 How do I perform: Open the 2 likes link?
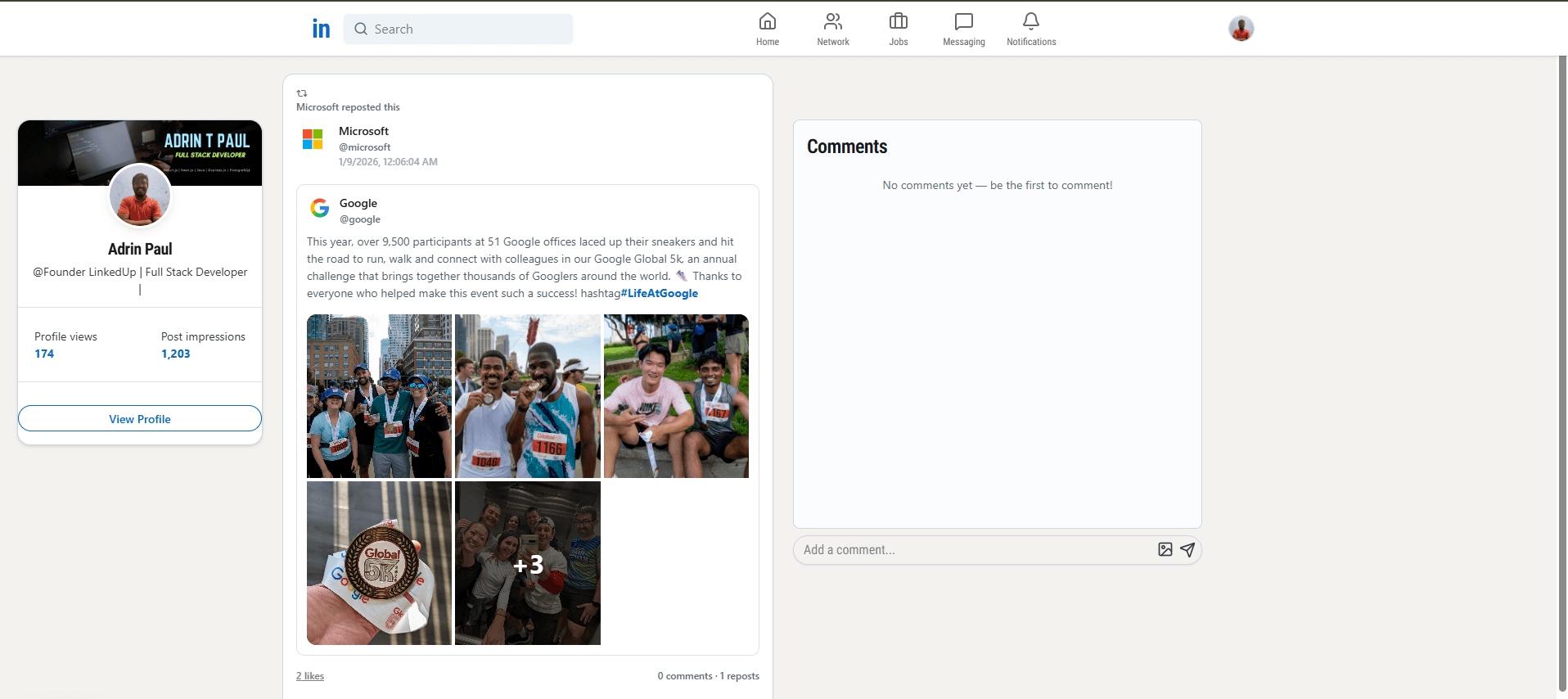click(310, 676)
